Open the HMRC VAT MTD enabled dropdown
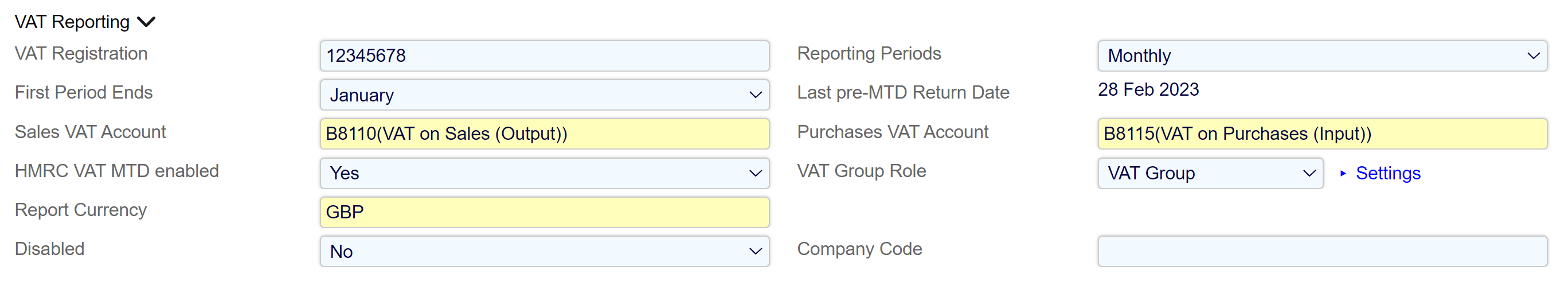Viewport: 1568px width, 286px height. [x=543, y=174]
